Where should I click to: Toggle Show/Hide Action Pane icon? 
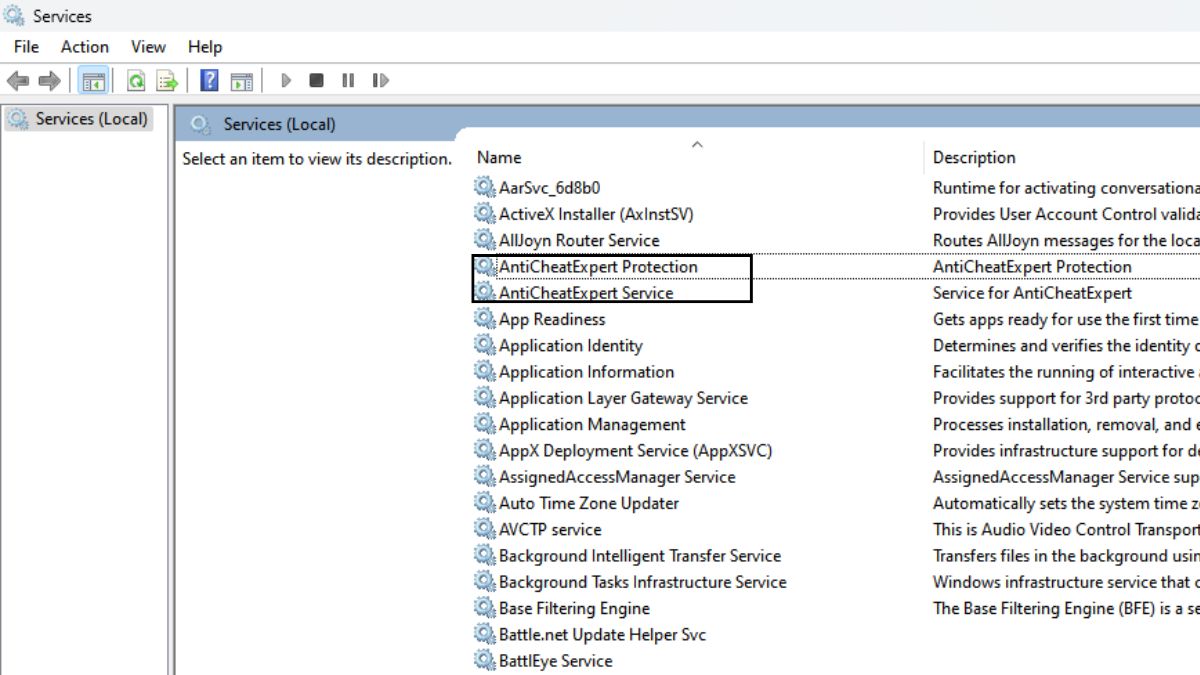[x=241, y=81]
